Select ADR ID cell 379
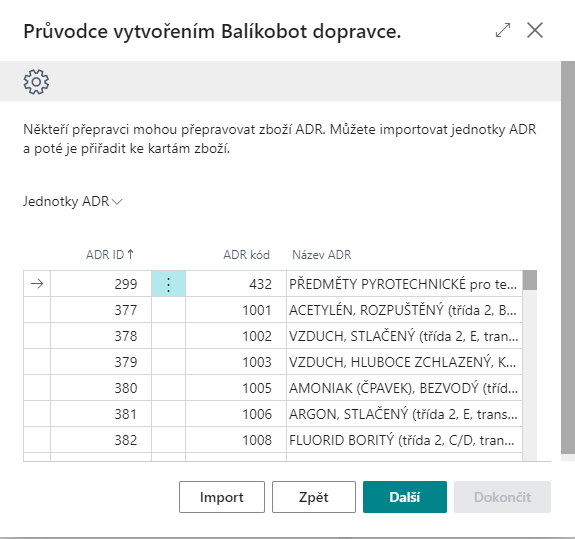 (101, 362)
